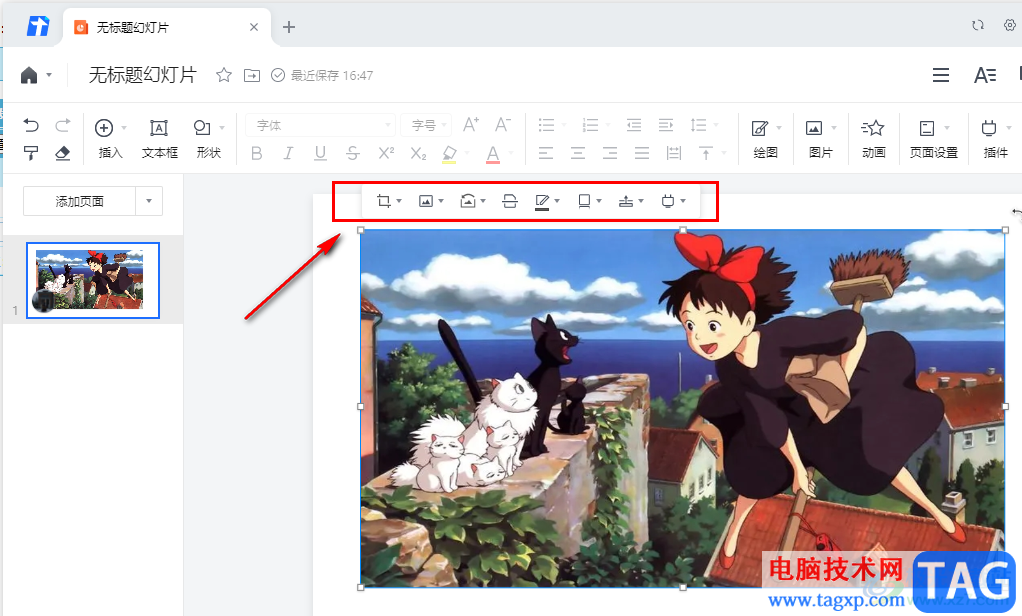The image size is (1022, 616).
Task: Click the bulleted list icon
Action: tap(546, 125)
